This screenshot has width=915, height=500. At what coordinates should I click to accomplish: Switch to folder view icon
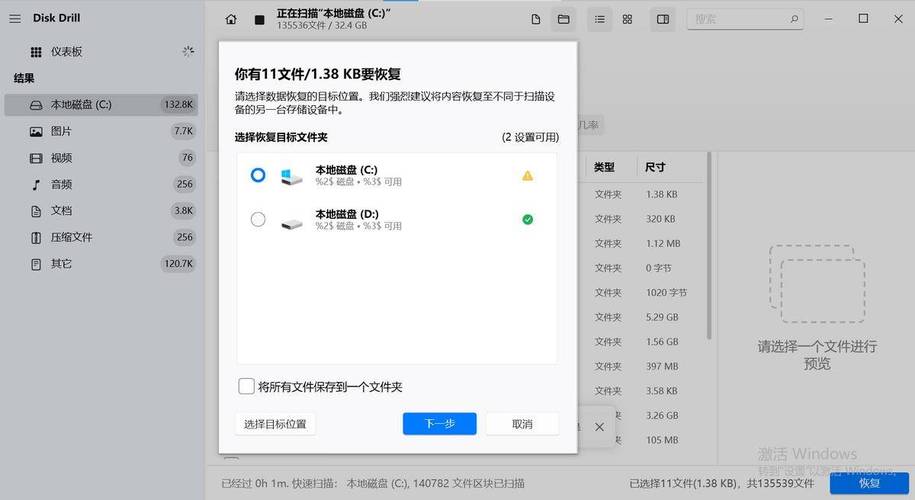[x=564, y=19]
